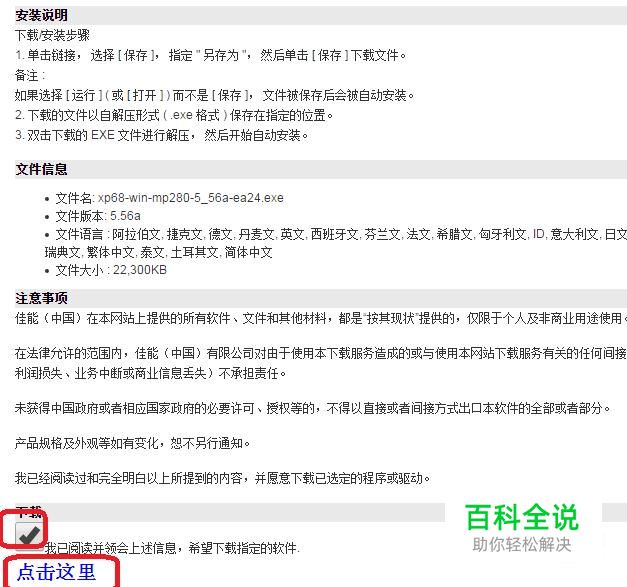Click the green 百科全说 watermark logo

tap(522, 517)
